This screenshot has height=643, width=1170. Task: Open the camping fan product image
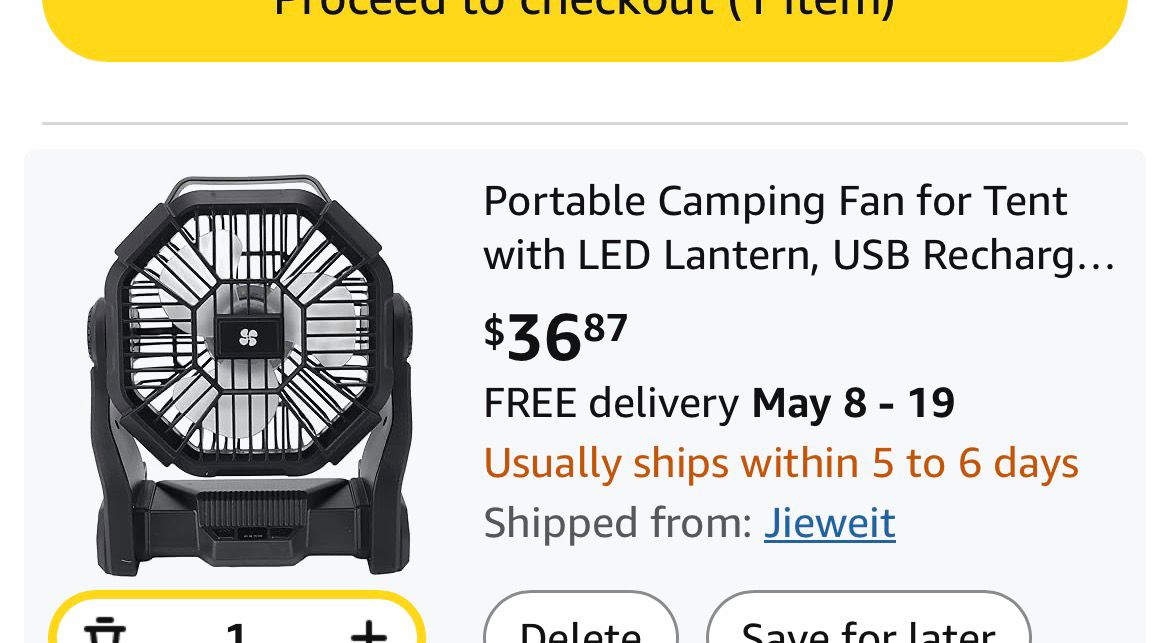[250, 375]
